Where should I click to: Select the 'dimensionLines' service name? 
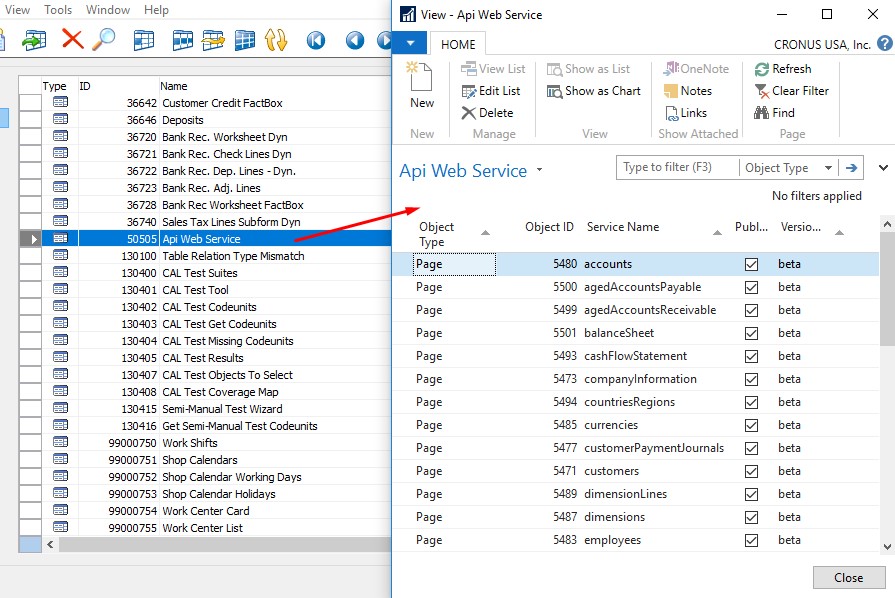625,494
